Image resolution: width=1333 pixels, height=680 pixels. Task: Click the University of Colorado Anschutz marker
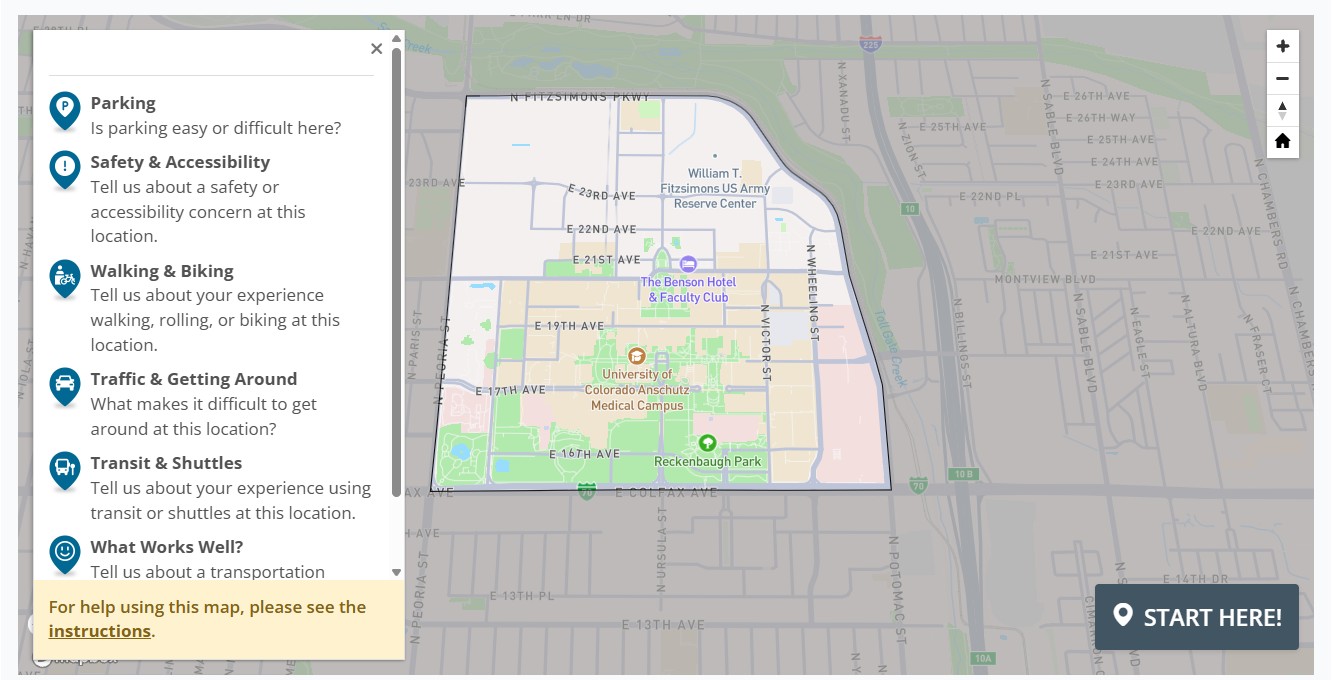(x=636, y=356)
